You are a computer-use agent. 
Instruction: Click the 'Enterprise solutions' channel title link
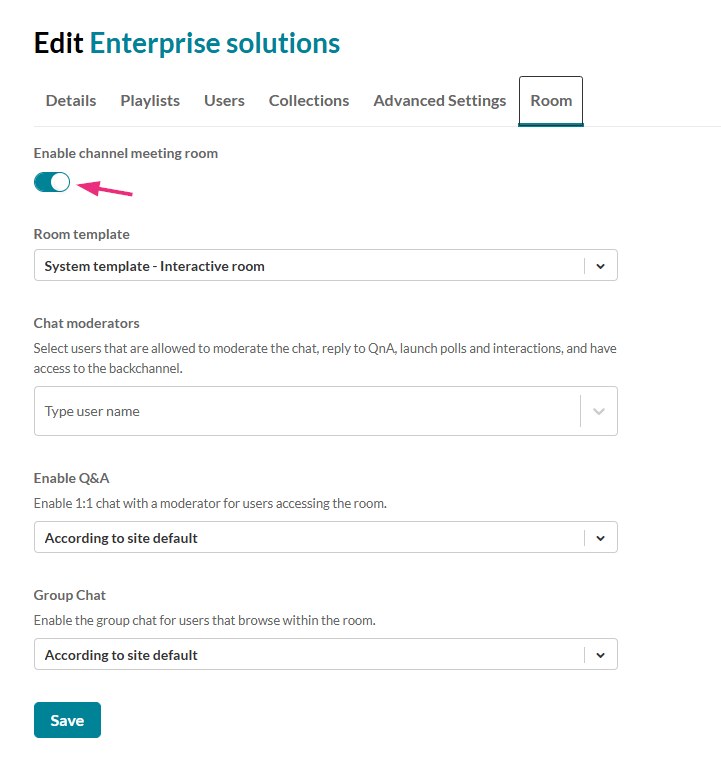click(x=215, y=43)
